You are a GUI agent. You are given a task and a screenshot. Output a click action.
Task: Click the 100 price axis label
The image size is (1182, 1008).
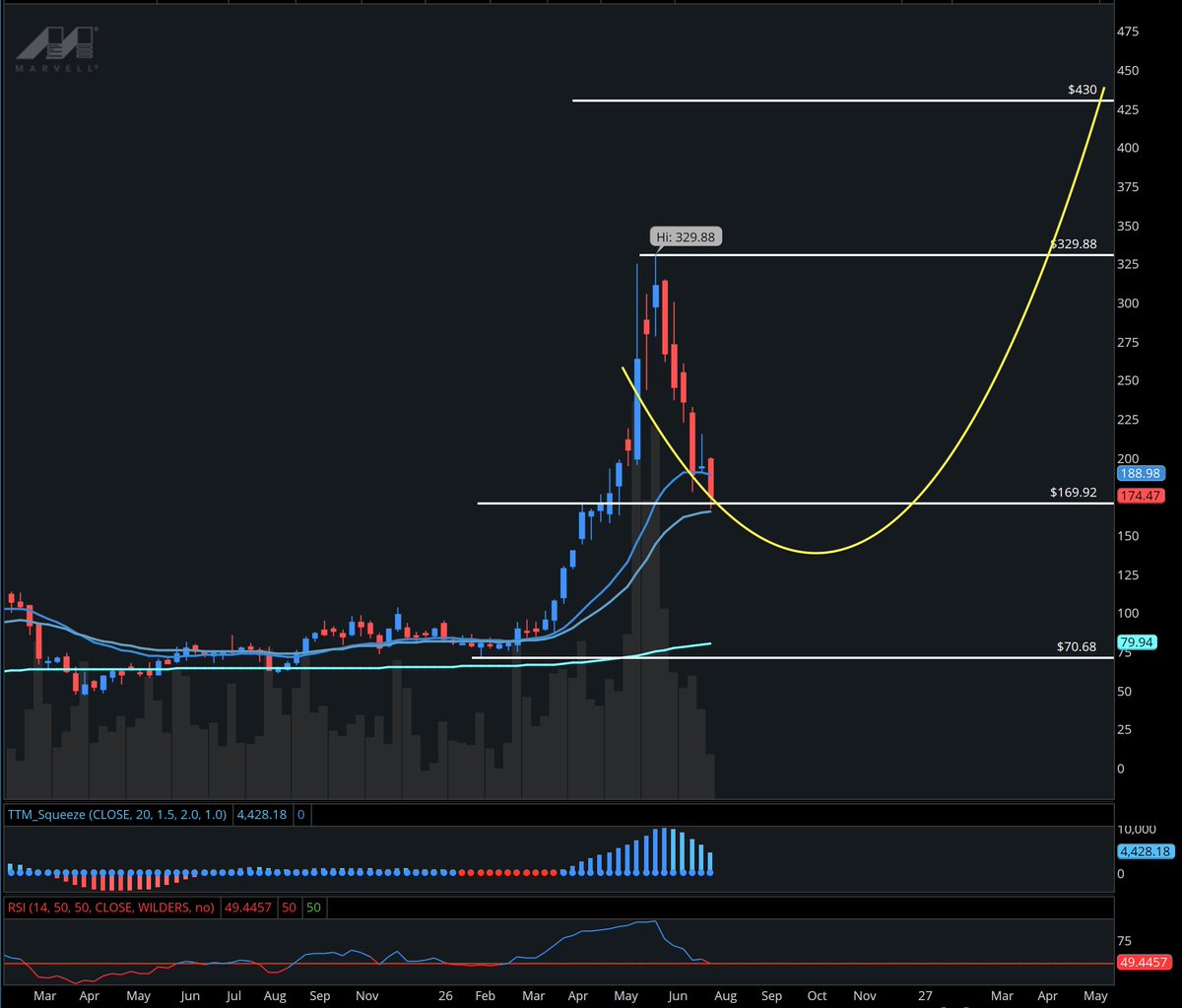[1129, 613]
